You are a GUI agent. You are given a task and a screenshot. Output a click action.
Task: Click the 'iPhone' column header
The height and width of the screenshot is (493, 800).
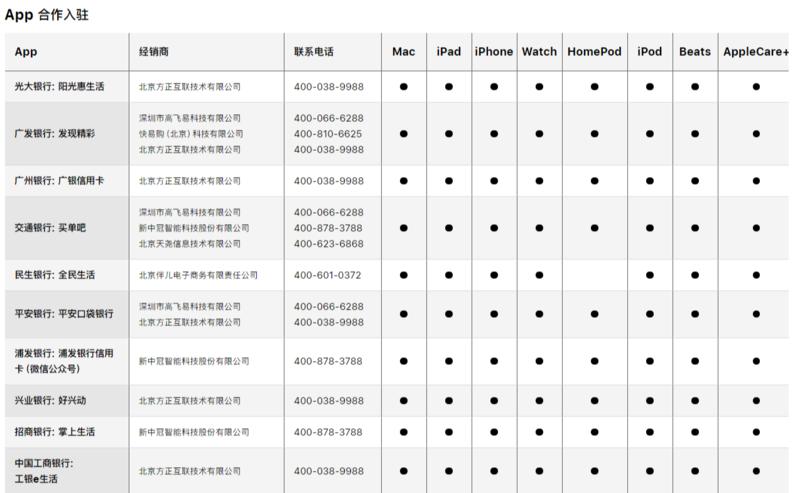(494, 52)
